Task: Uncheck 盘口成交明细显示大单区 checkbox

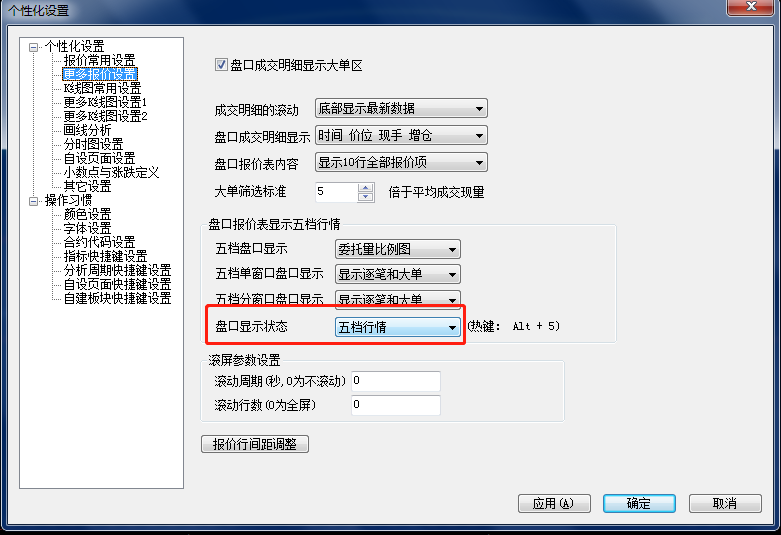Action: coord(221,65)
